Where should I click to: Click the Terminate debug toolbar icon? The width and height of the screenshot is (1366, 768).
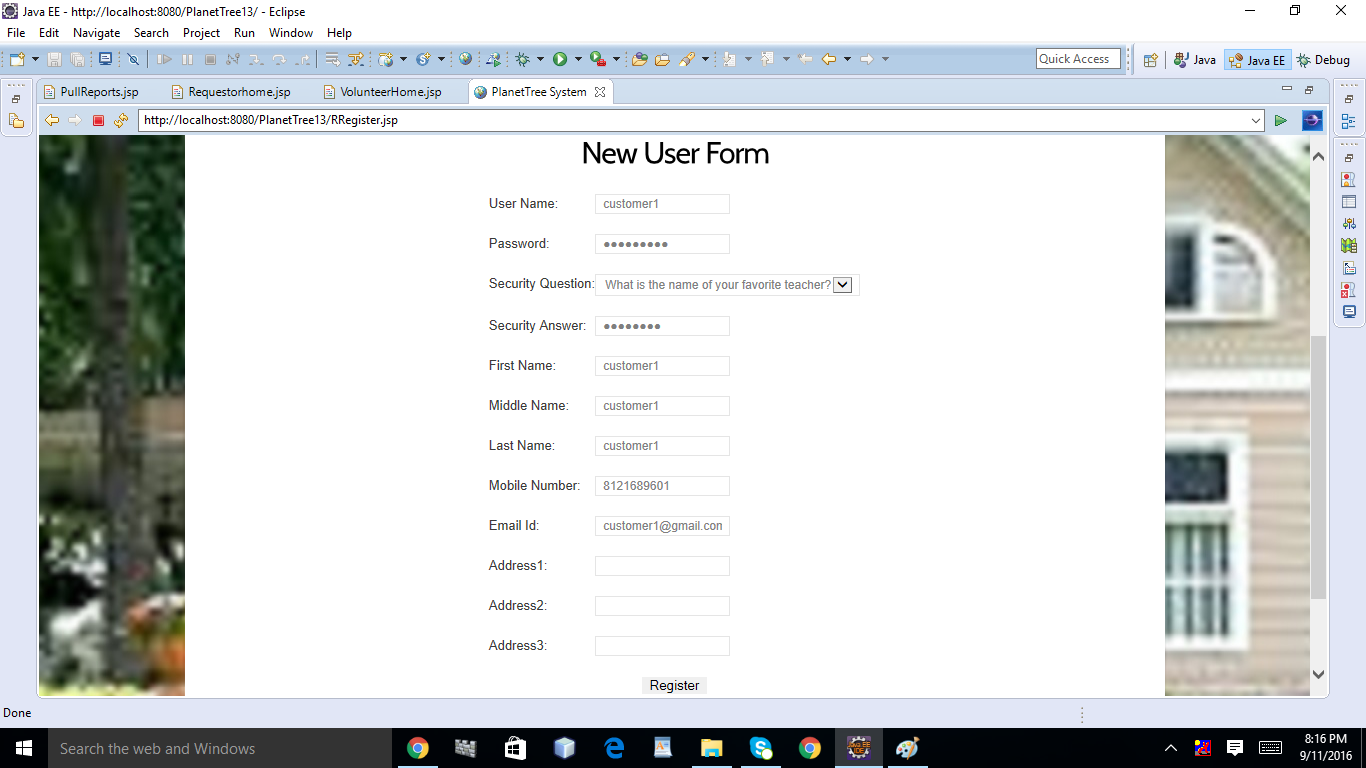(210, 59)
